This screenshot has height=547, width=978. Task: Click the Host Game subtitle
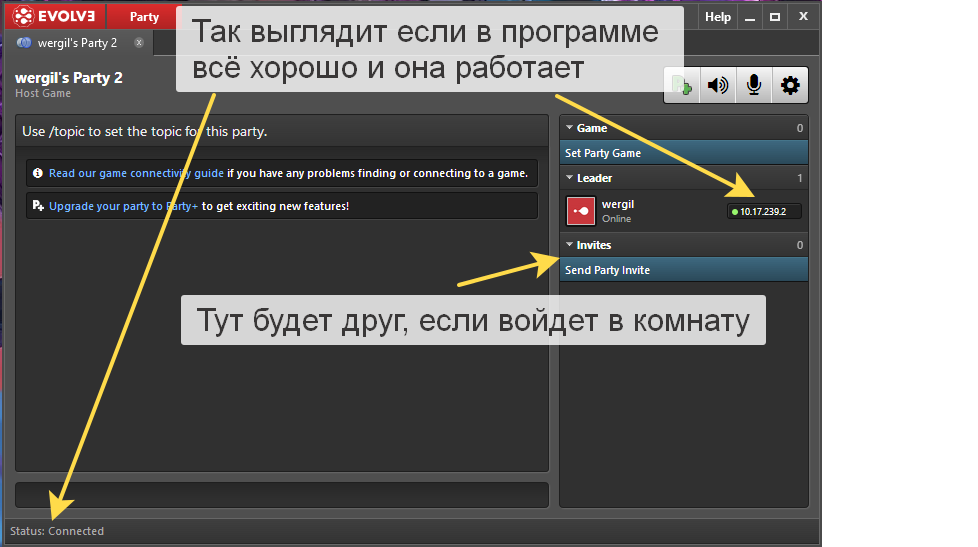pos(43,93)
